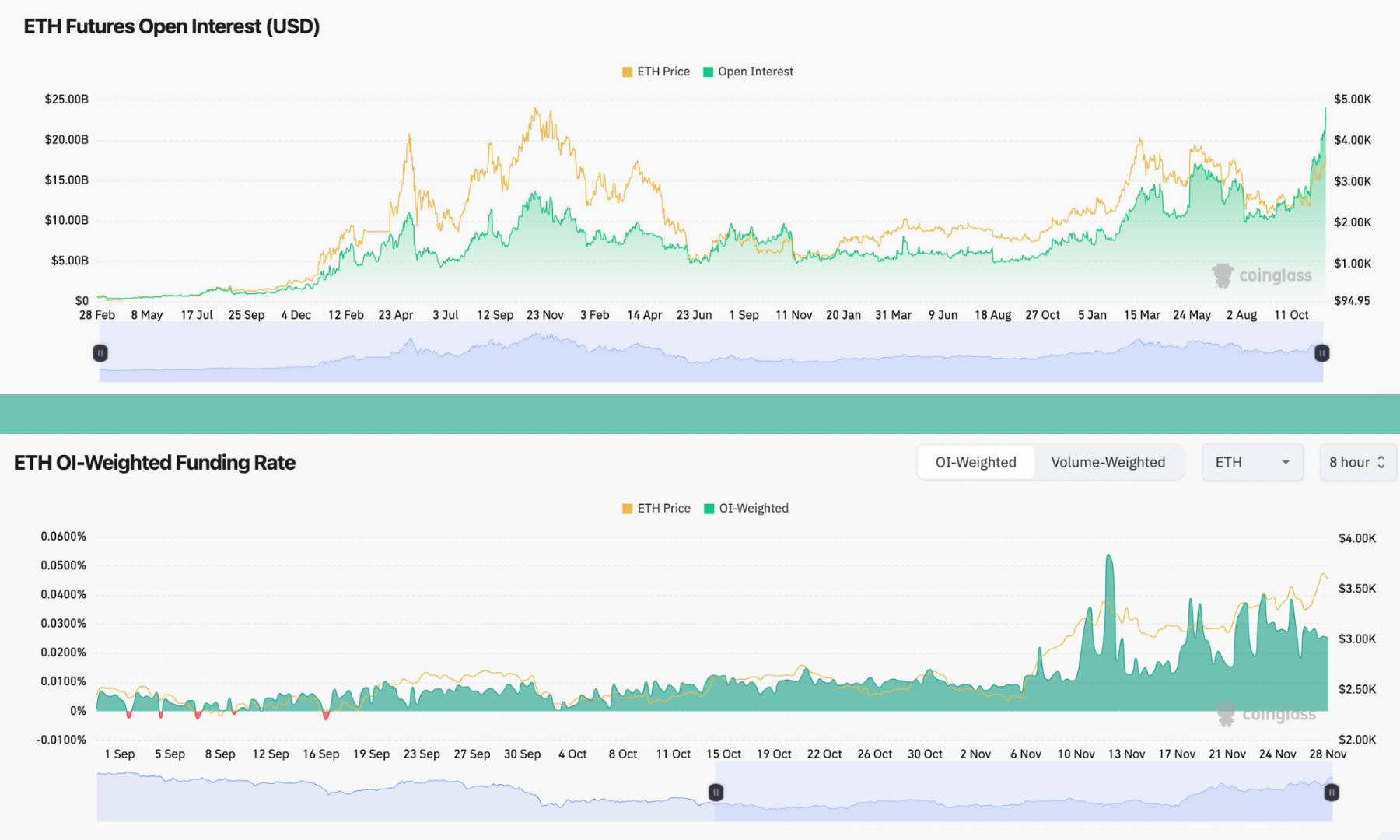1400x840 pixels.
Task: Click the 23 Nov label on Open Interest axis
Action: [x=544, y=315]
